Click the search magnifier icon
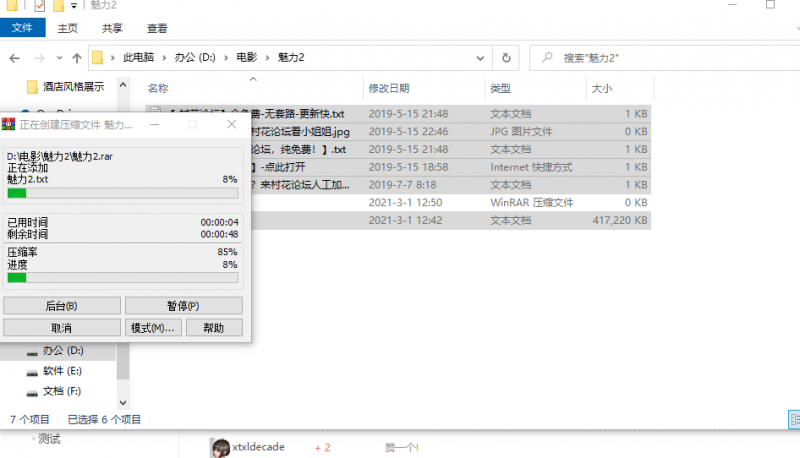 [547, 58]
